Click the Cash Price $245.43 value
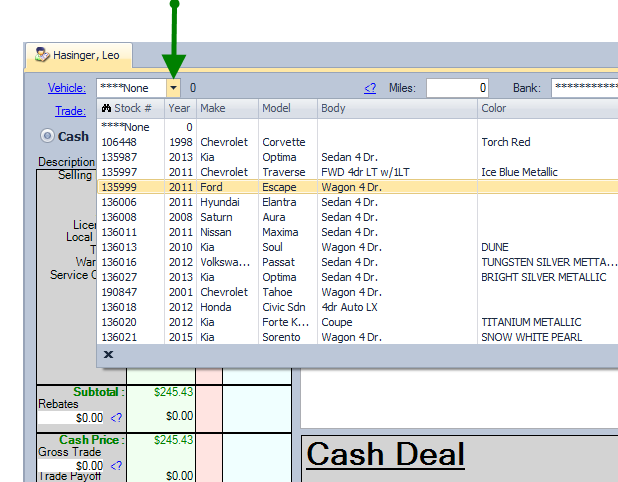Screen dimensions: 618x482 173,440
